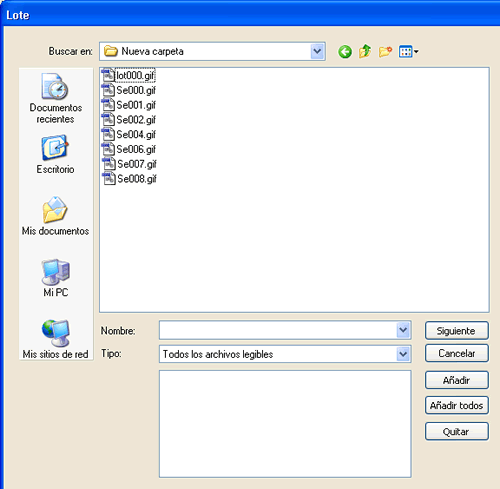
Task: Click the Cancelar button
Action: click(x=457, y=353)
